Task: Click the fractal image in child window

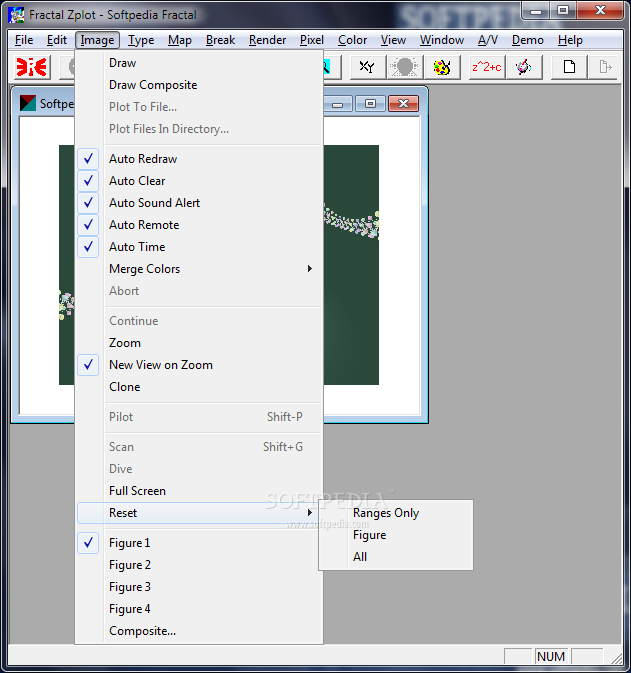Action: point(351,265)
